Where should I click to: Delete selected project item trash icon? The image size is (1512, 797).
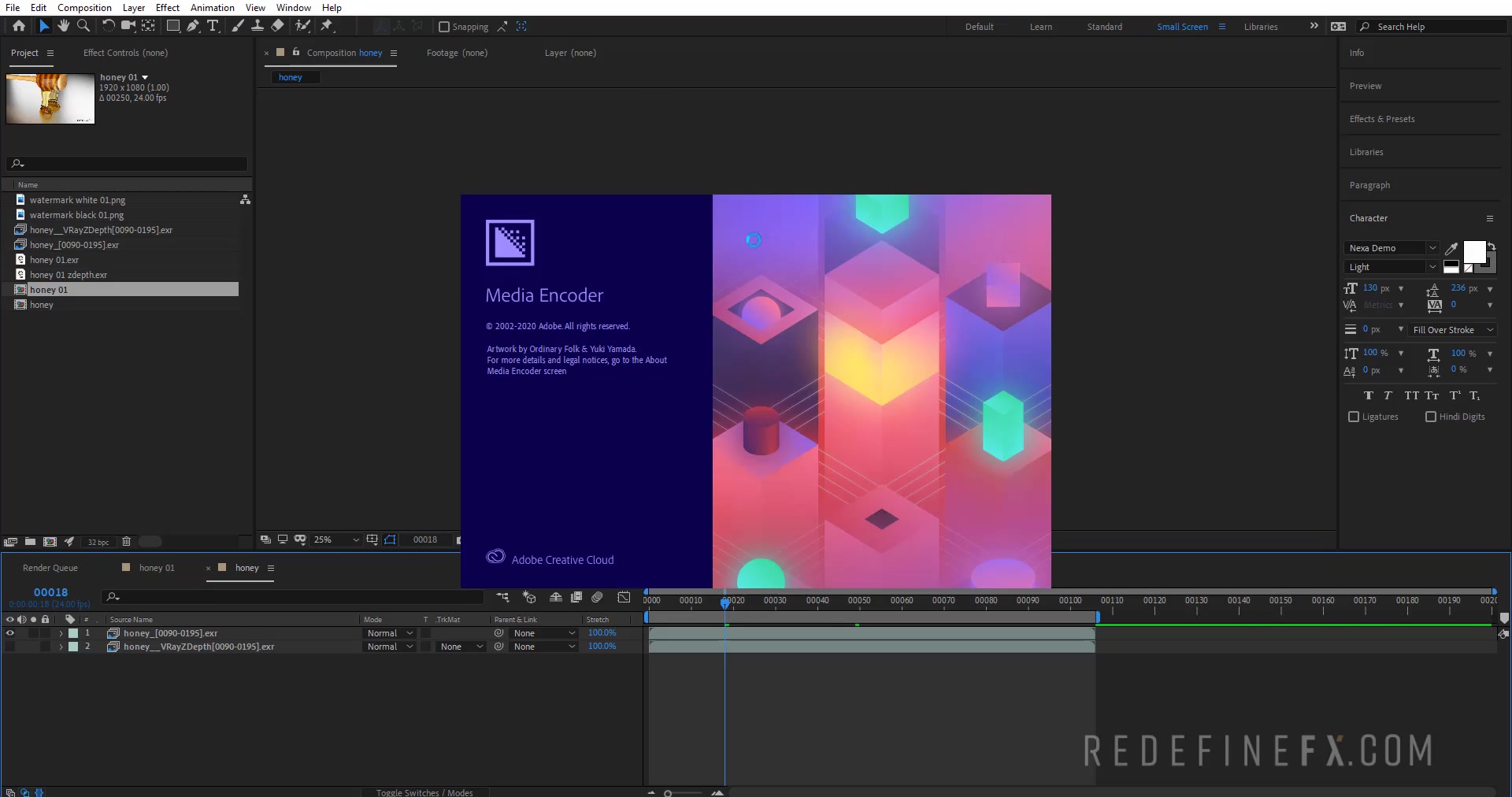126,541
